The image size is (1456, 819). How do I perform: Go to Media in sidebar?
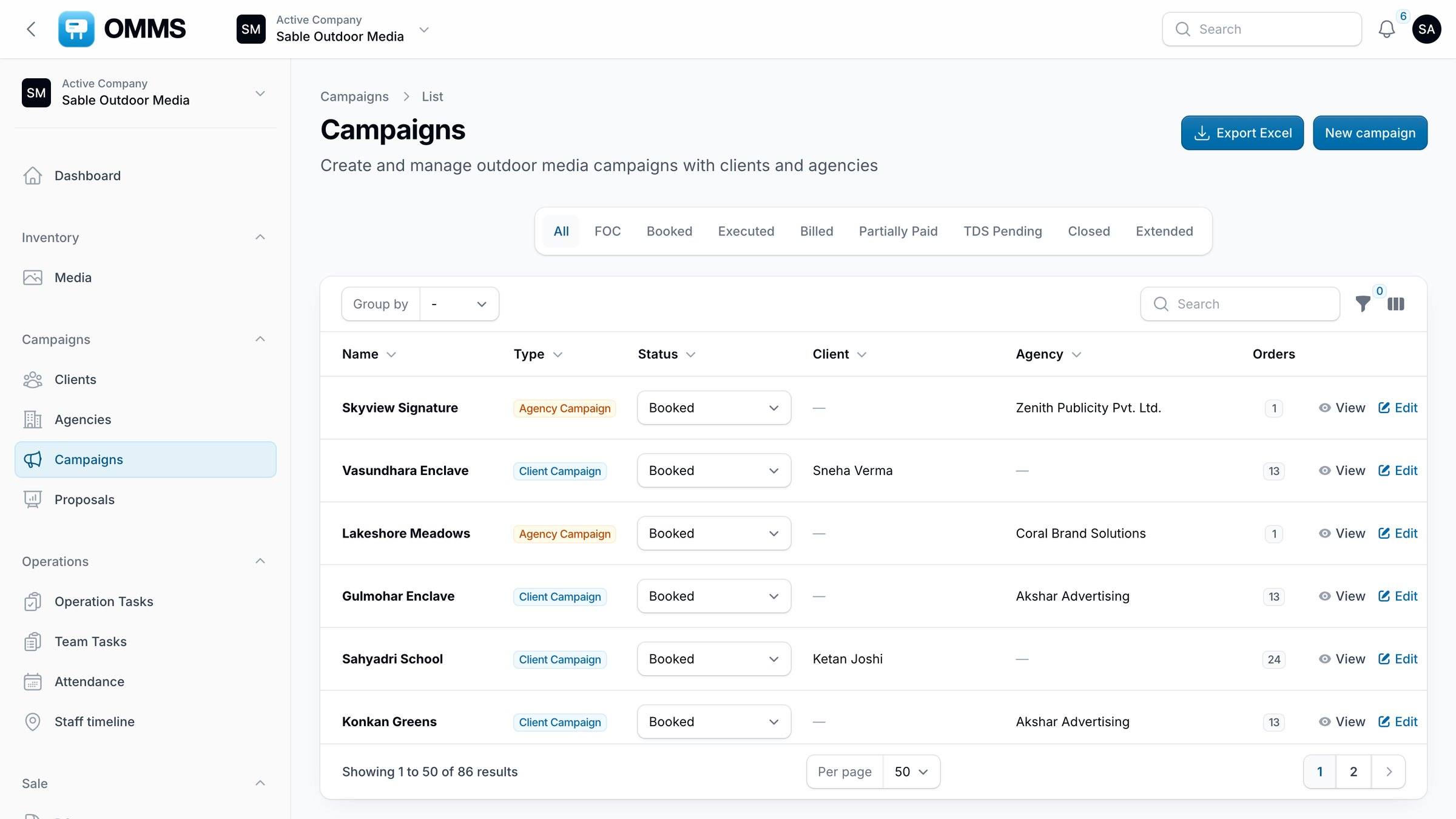tap(146, 277)
